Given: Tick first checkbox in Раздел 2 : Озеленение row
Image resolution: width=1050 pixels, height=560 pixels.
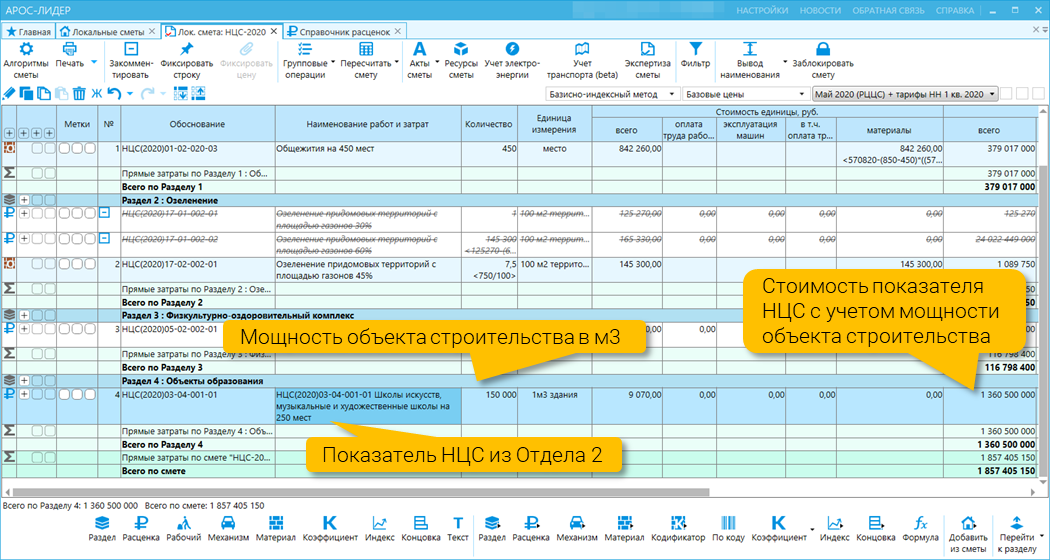Looking at the screenshot, I should click(x=37, y=200).
